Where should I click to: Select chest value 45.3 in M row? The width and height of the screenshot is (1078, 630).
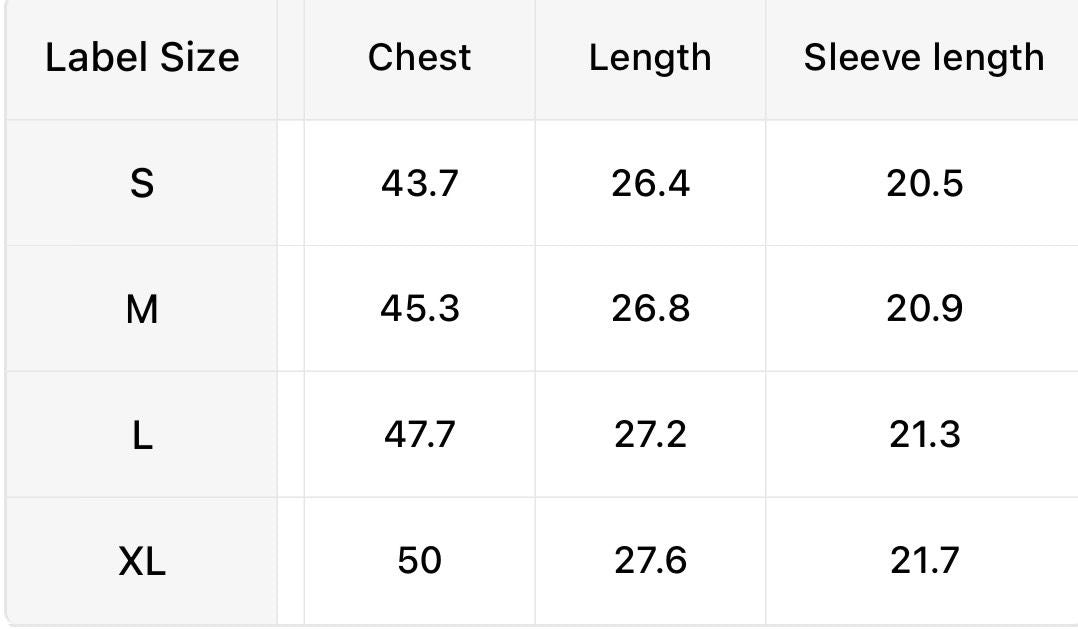pos(419,309)
